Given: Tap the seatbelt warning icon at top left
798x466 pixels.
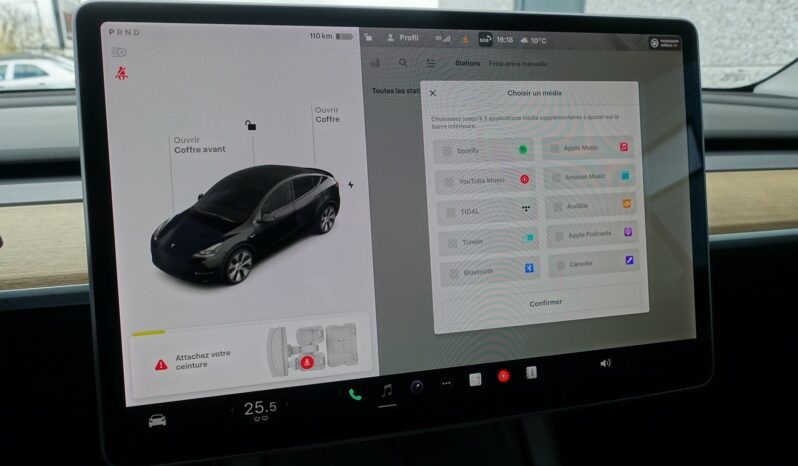Looking at the screenshot, I should click(x=121, y=74).
